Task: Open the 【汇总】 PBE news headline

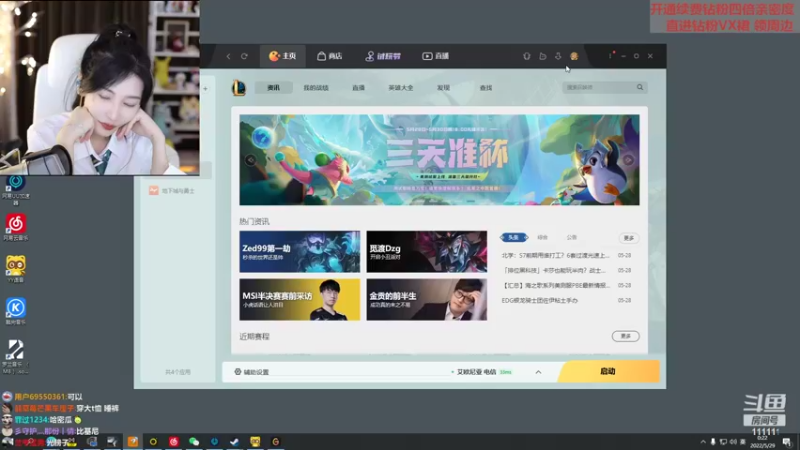Action: click(x=556, y=285)
